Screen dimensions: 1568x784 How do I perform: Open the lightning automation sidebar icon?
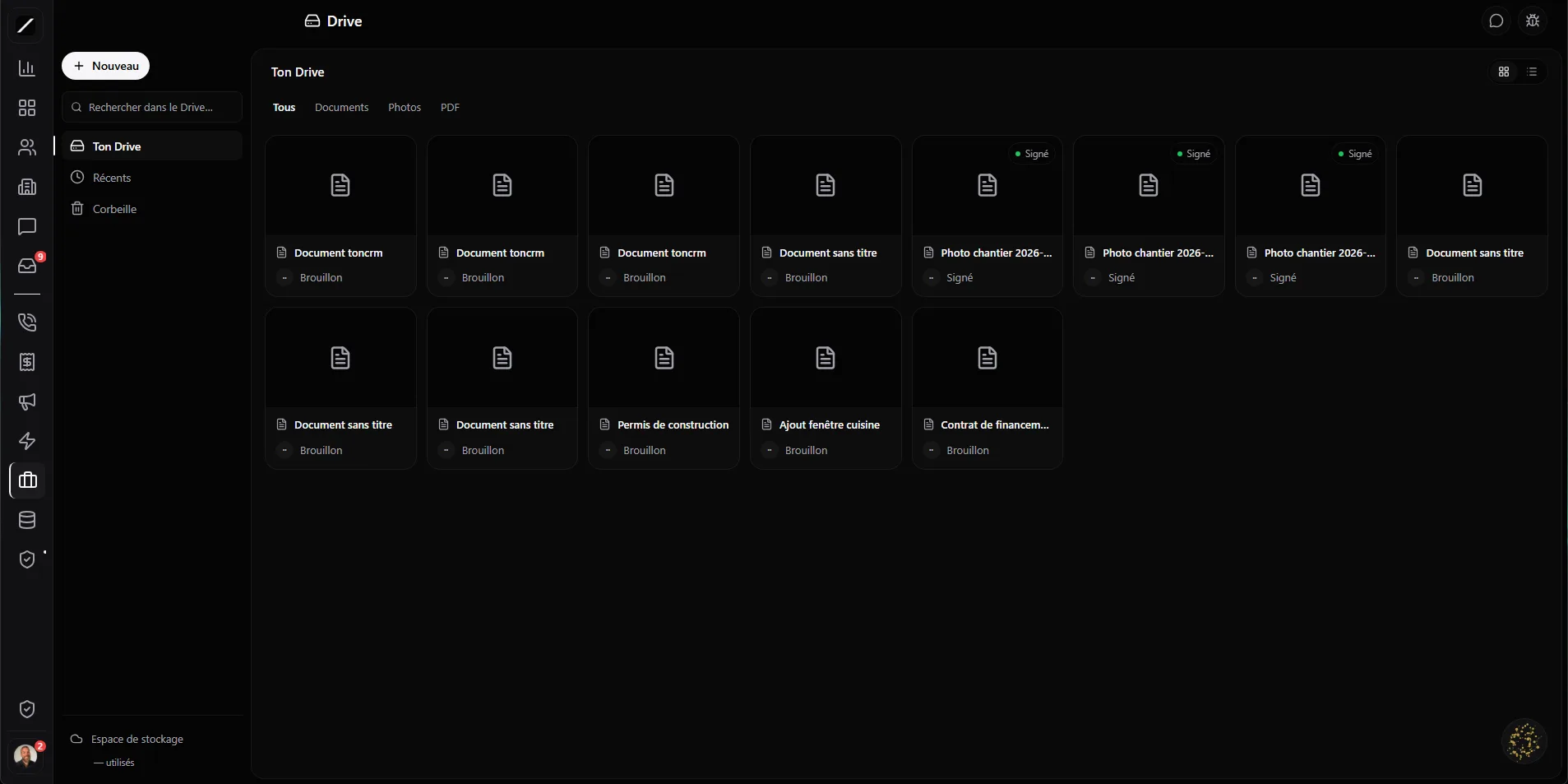click(x=27, y=441)
